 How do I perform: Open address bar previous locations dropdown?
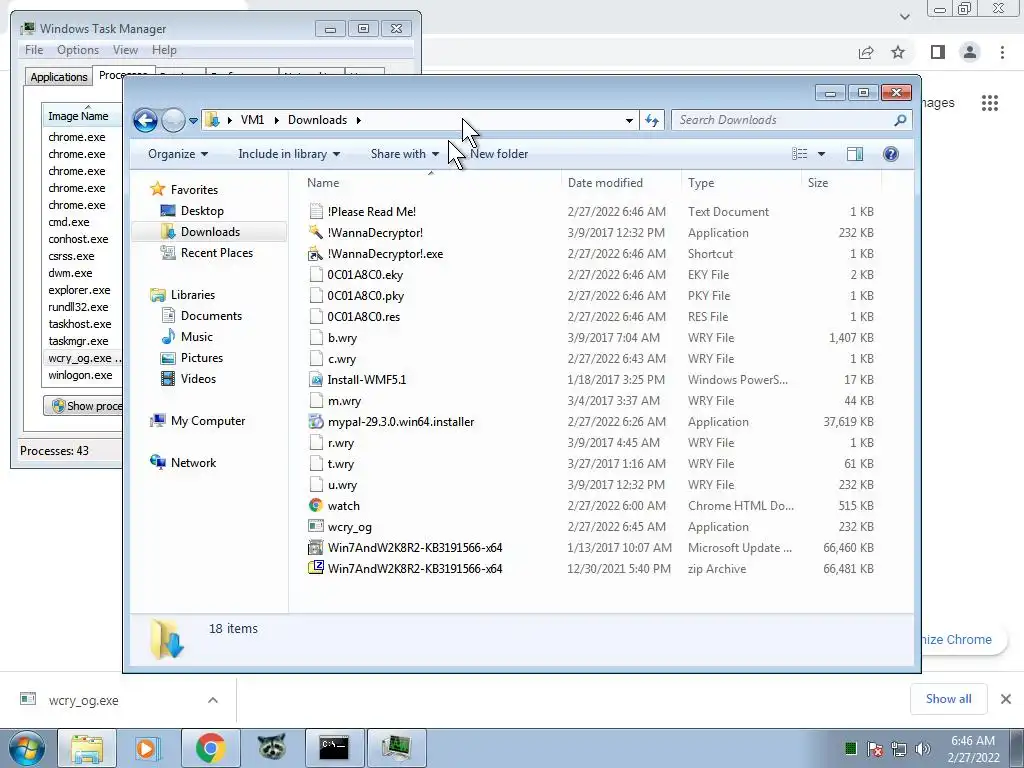click(629, 120)
